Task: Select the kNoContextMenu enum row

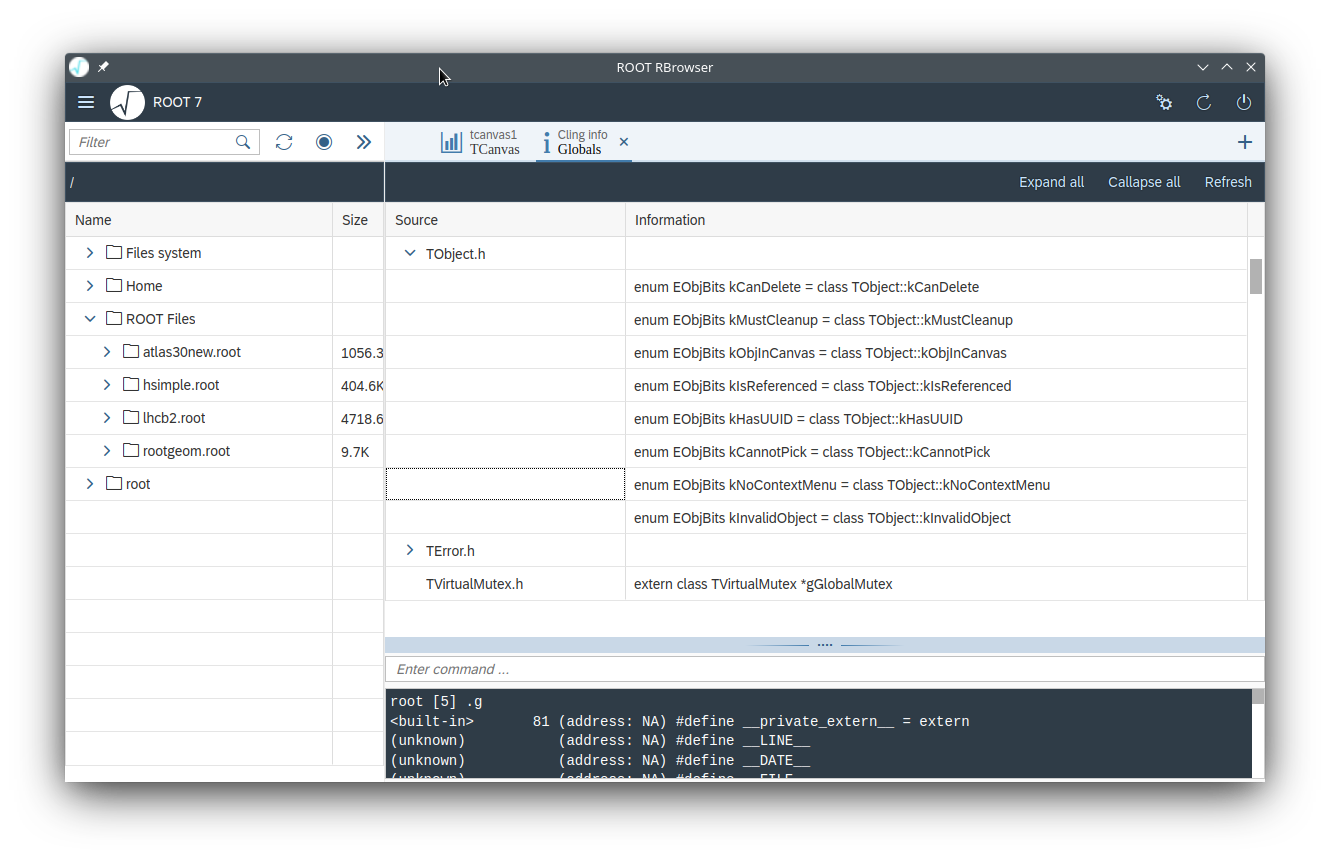Action: (816, 485)
